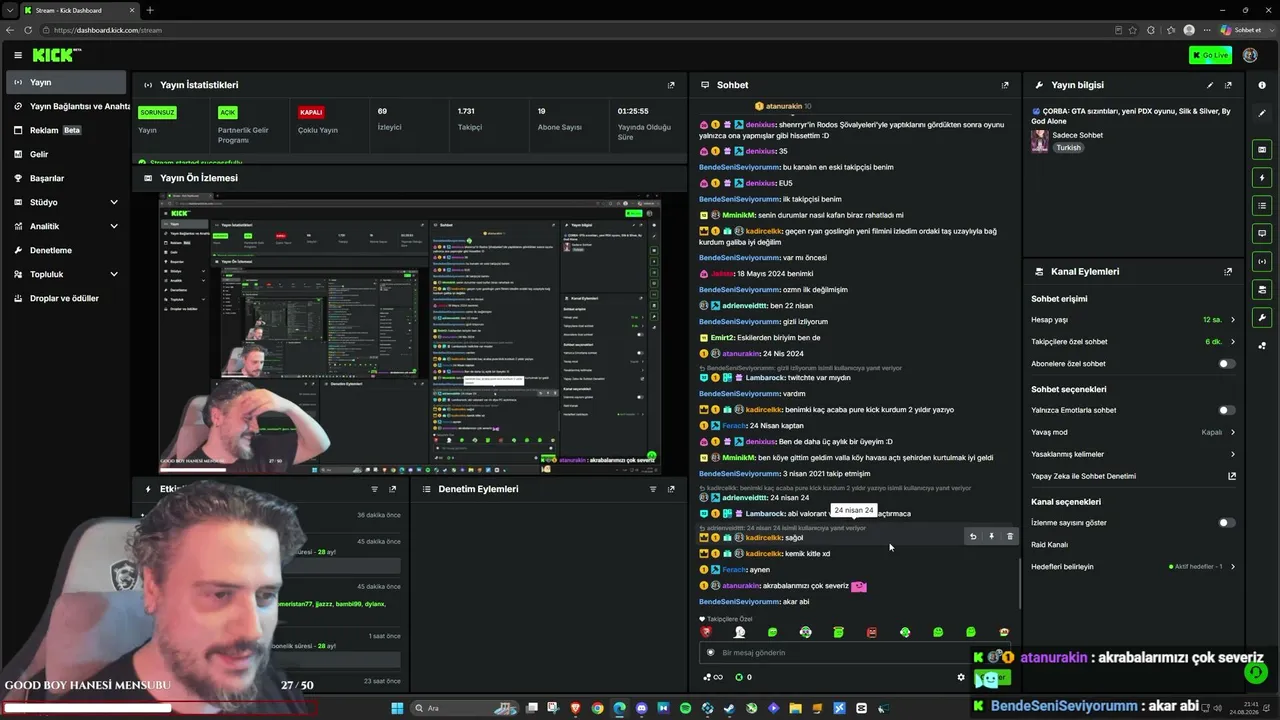Toggle İzlenme sayısını göster switch
This screenshot has height=720, width=1280.
(x=1226, y=523)
